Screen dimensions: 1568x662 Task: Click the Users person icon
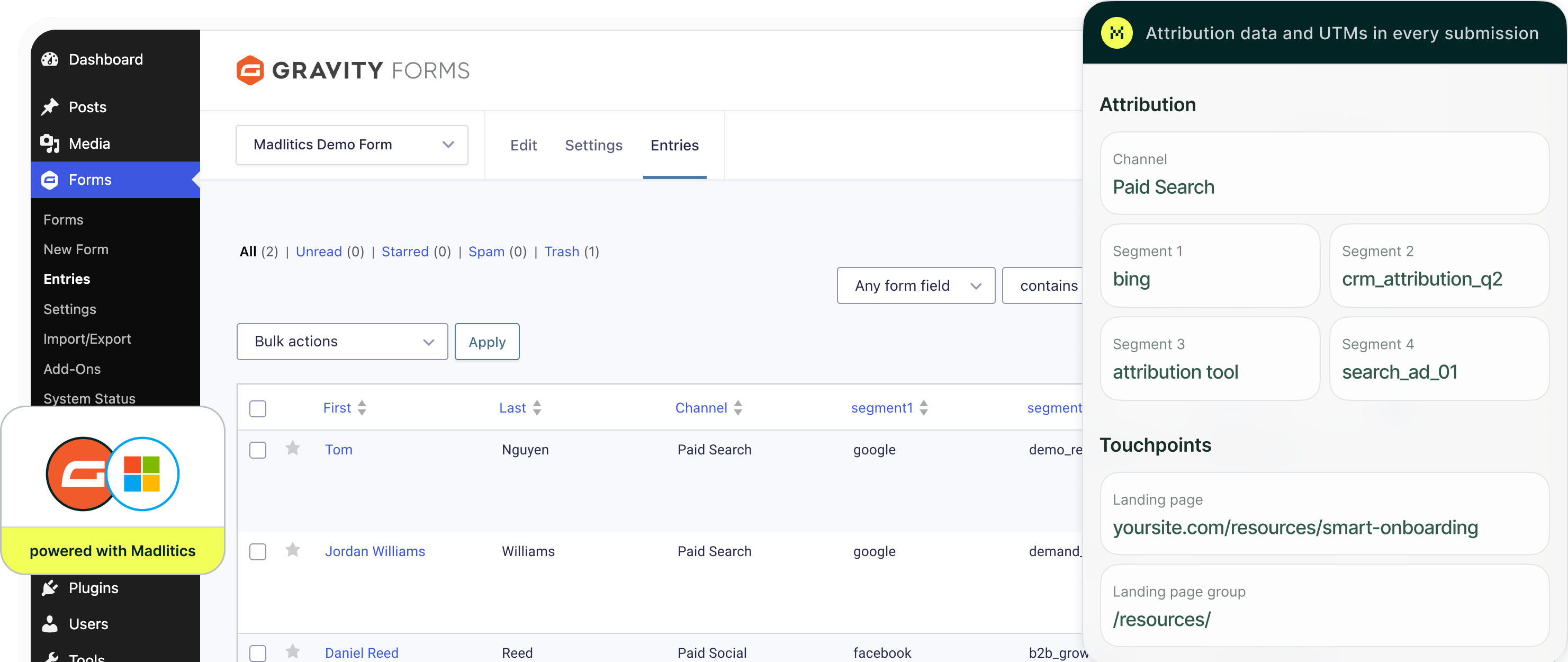(50, 624)
